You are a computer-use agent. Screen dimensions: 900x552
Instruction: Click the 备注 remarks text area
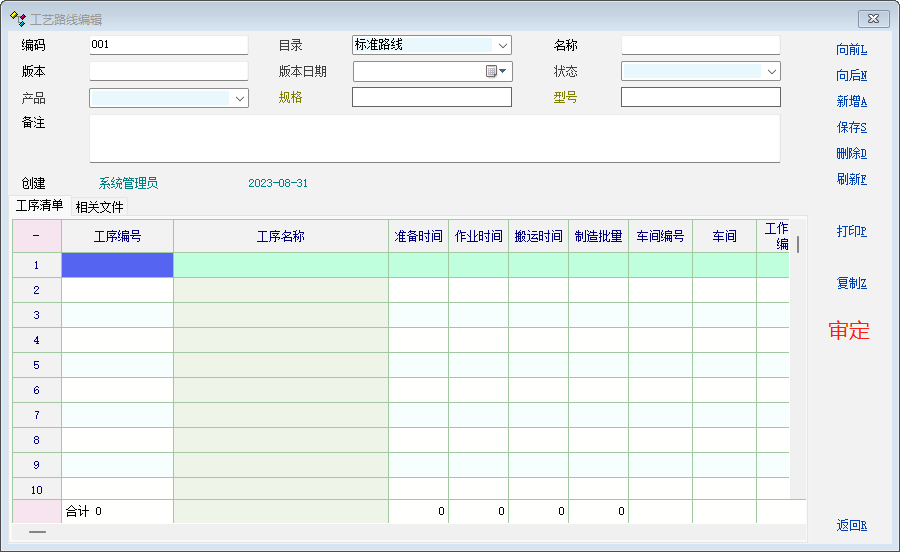[434, 138]
